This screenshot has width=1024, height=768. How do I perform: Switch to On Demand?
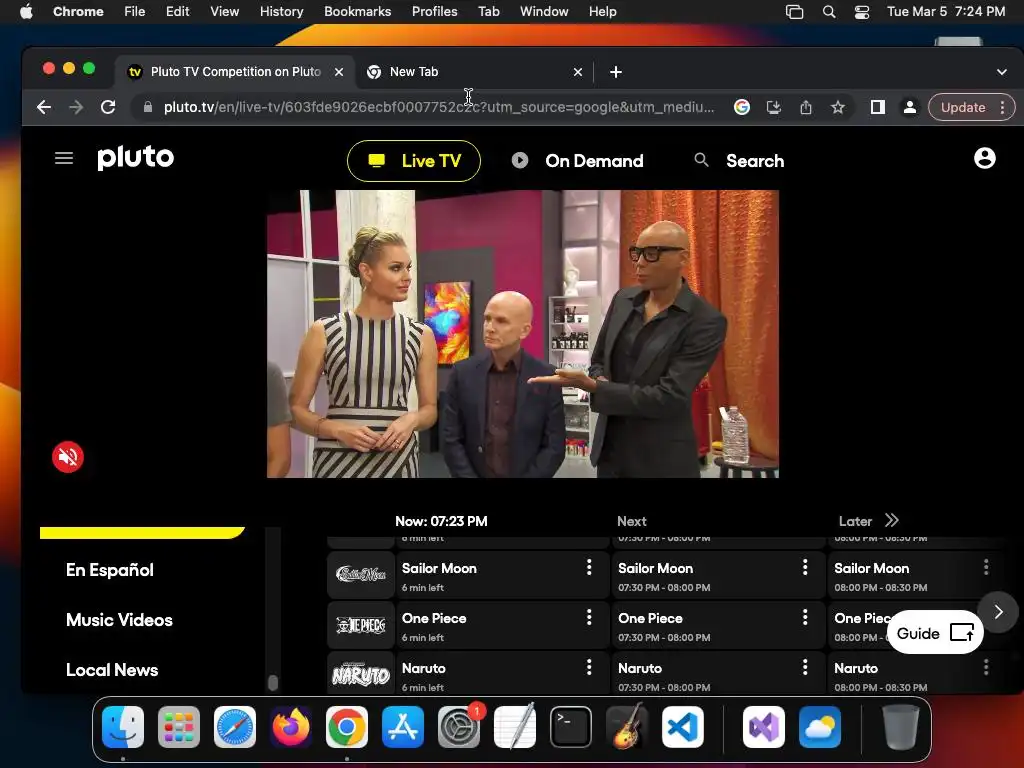pos(578,161)
